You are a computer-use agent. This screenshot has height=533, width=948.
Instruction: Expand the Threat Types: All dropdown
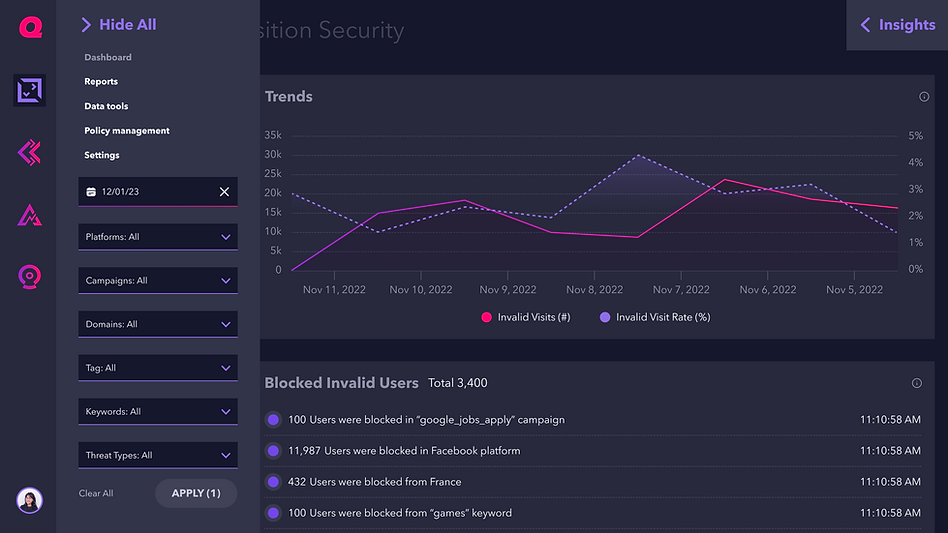tap(158, 455)
